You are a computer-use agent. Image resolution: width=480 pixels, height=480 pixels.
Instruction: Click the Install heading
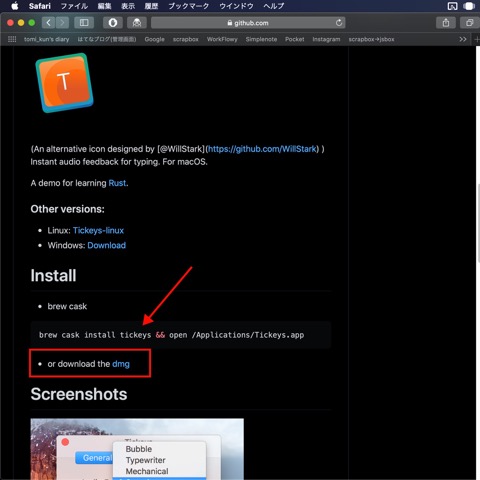(x=53, y=276)
